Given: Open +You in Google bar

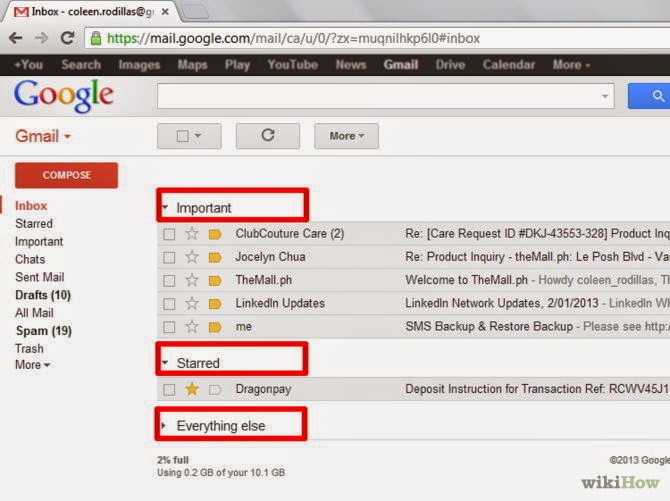Looking at the screenshot, I should pyautogui.click(x=29, y=65).
